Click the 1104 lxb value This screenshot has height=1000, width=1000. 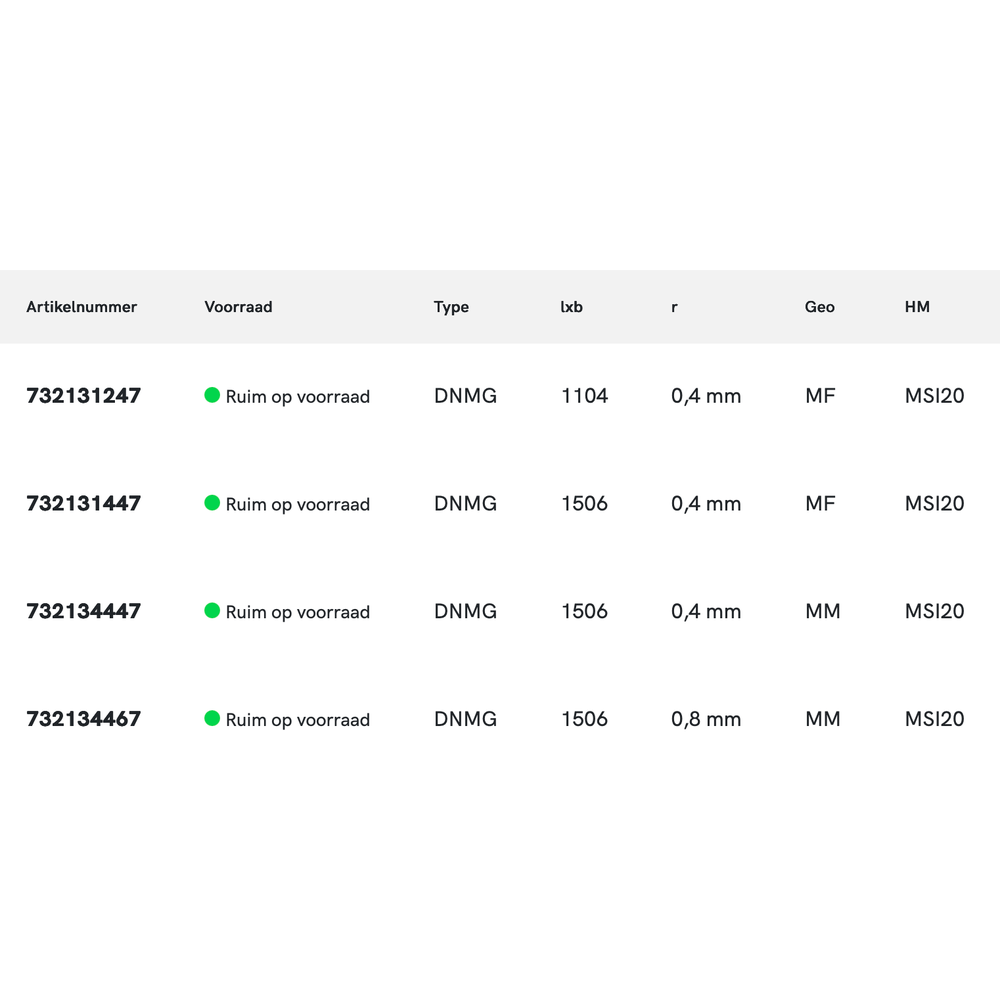(585, 396)
